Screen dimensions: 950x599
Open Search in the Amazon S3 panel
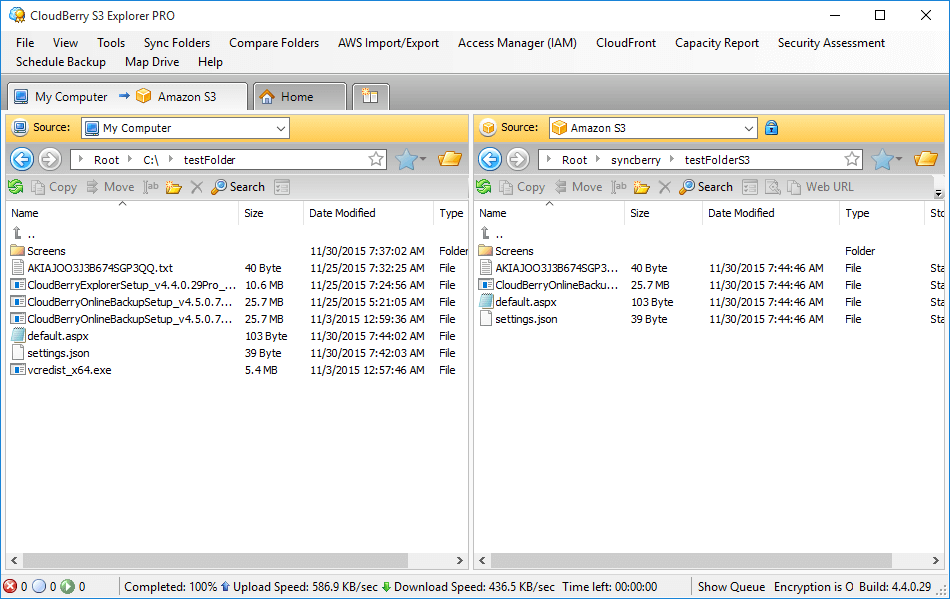706,186
